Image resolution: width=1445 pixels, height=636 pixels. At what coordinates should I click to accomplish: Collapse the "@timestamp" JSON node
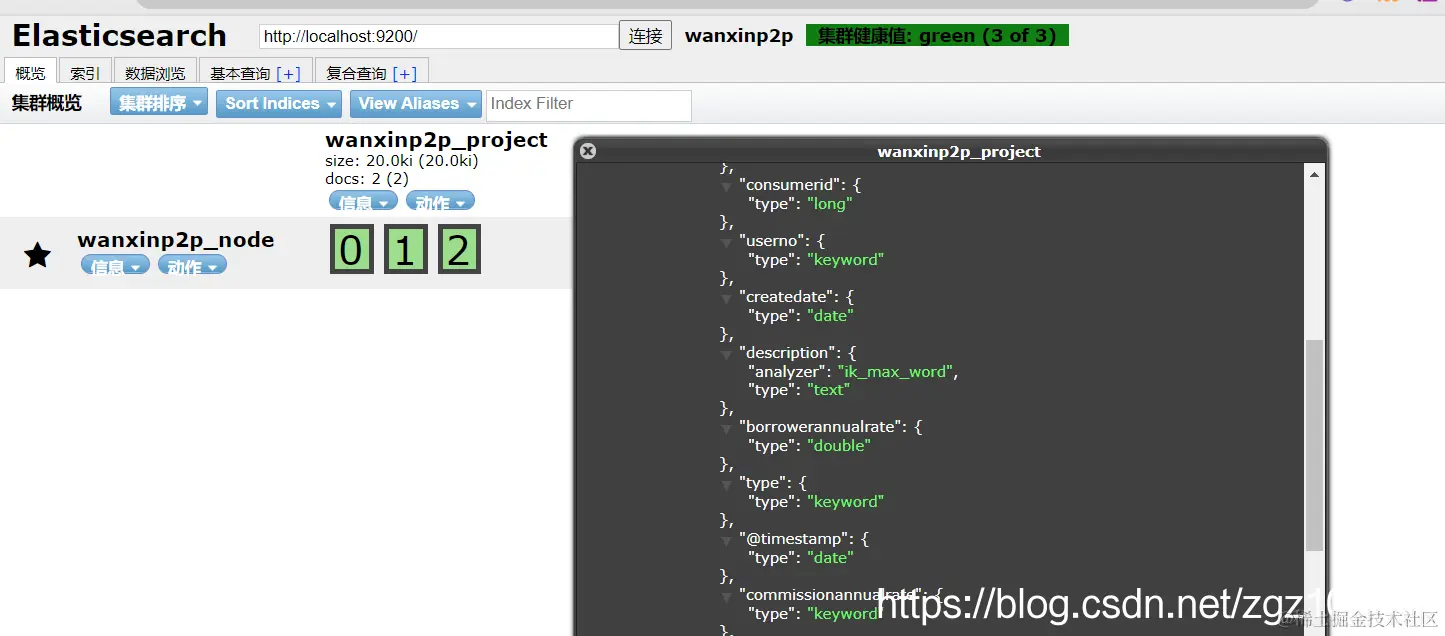[727, 540]
